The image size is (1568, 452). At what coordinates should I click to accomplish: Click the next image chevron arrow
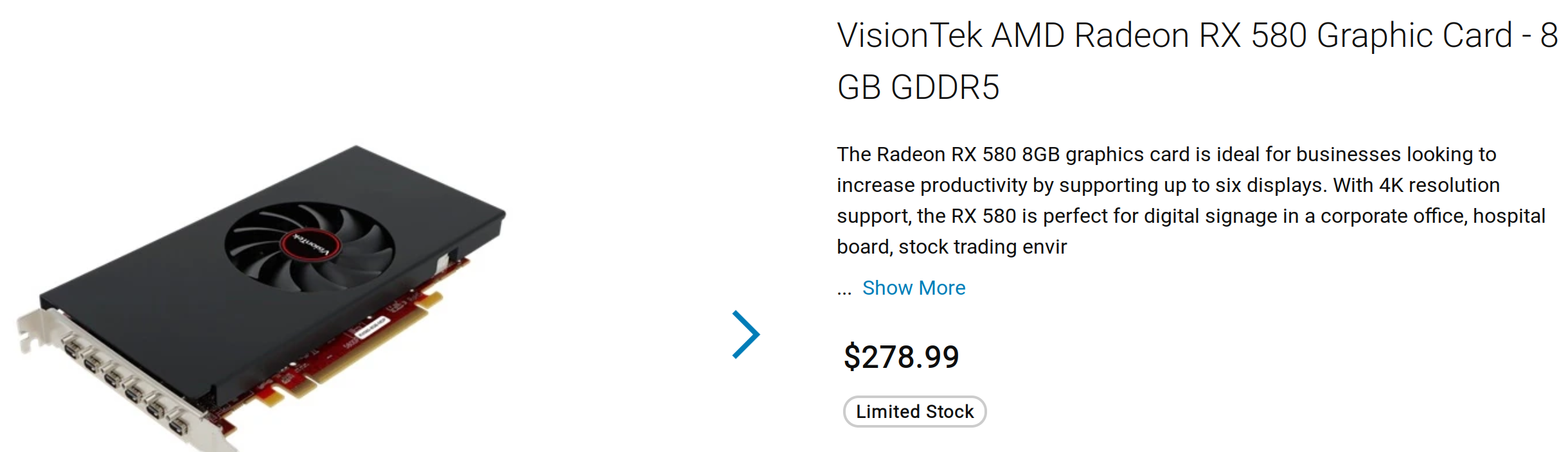pyautogui.click(x=746, y=334)
